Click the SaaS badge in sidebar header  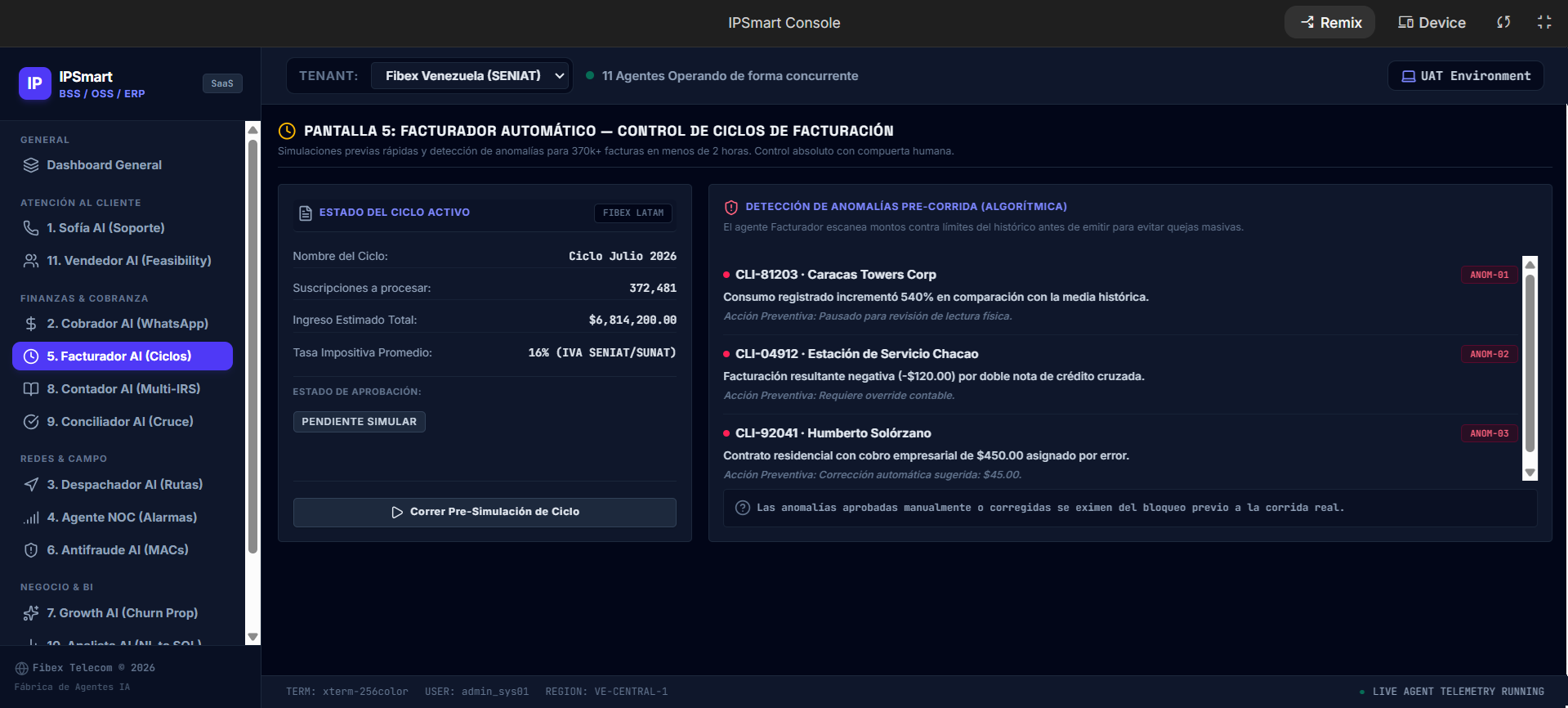coord(222,83)
